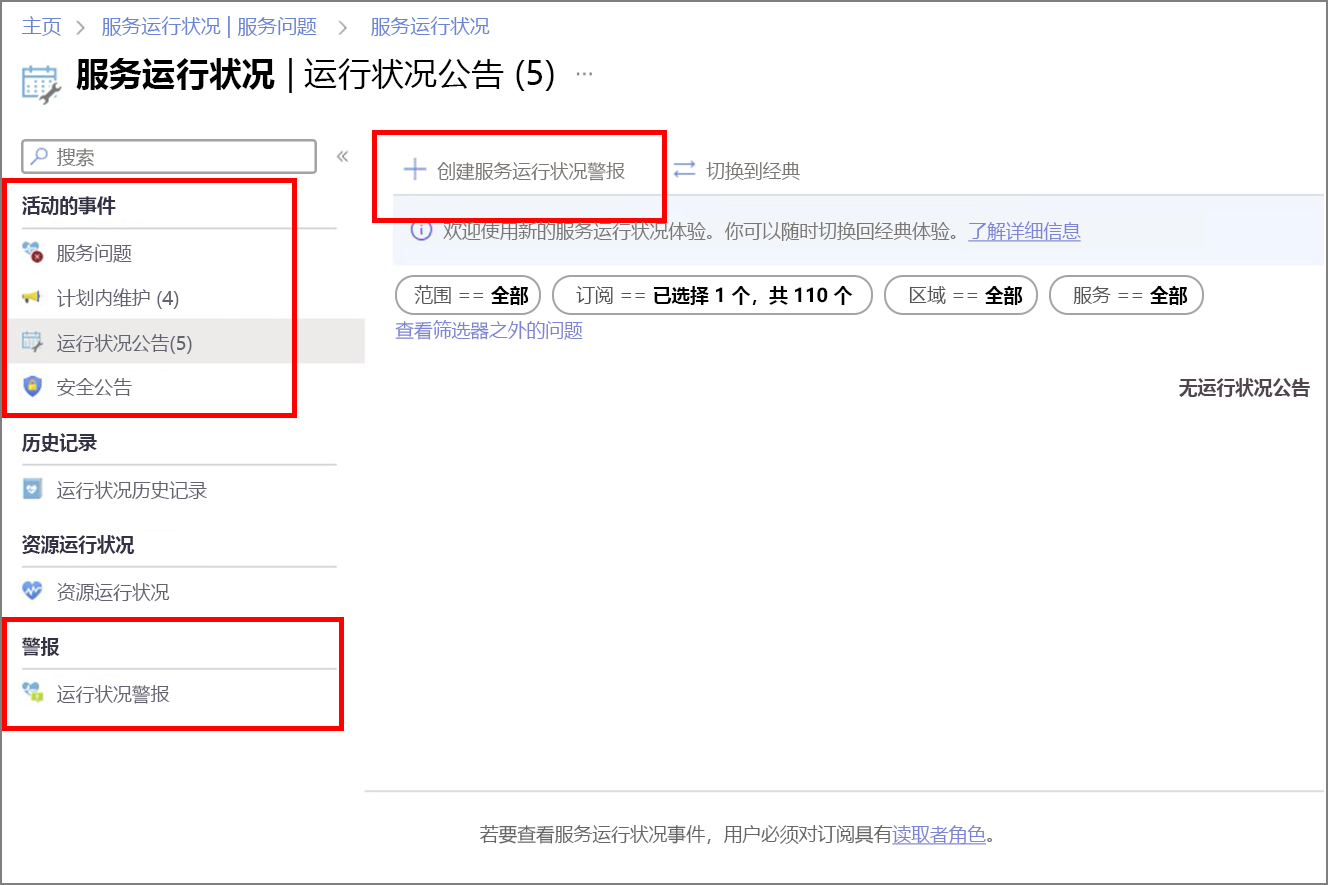Open 安全公告 in the sidebar
This screenshot has height=885, width=1328.
(x=94, y=387)
